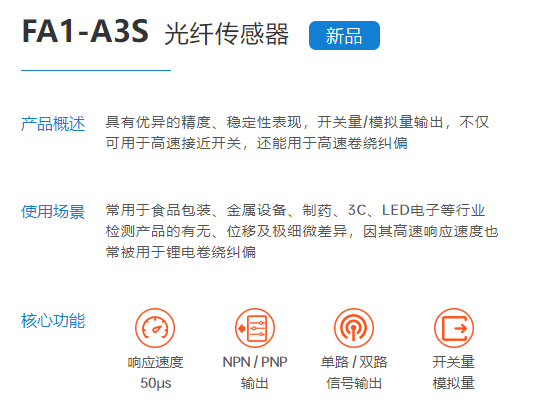Click the blue 新品 badge

coord(344,35)
